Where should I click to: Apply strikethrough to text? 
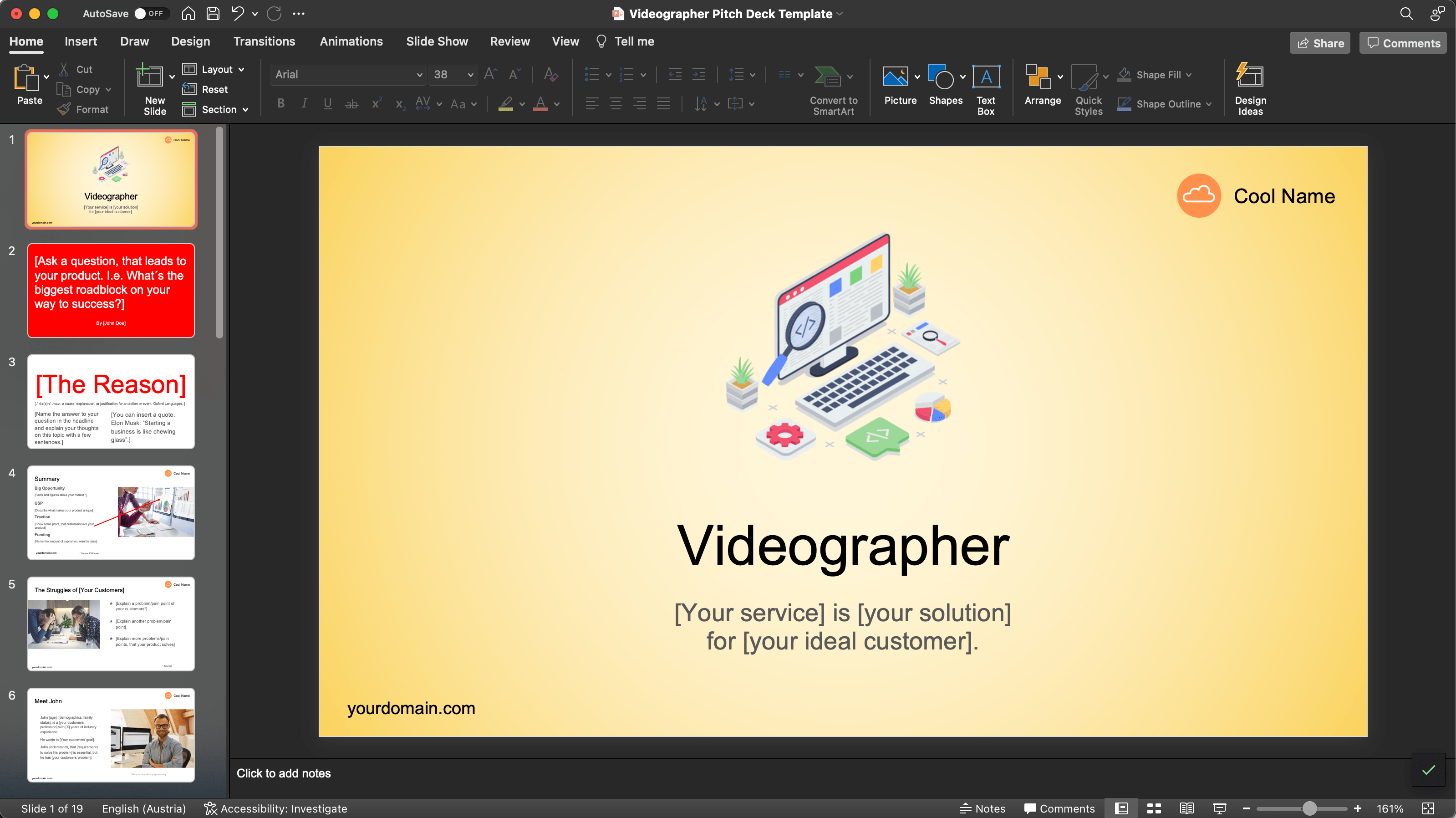click(x=351, y=103)
